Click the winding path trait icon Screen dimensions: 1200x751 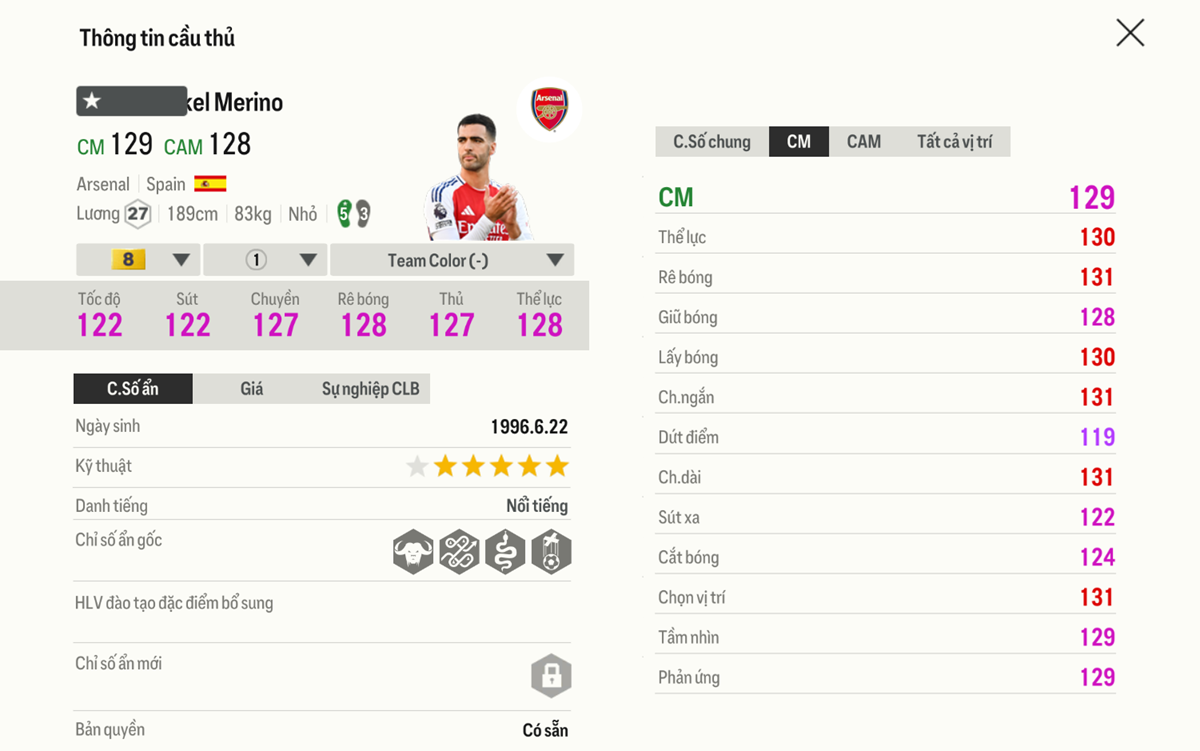(x=459, y=551)
